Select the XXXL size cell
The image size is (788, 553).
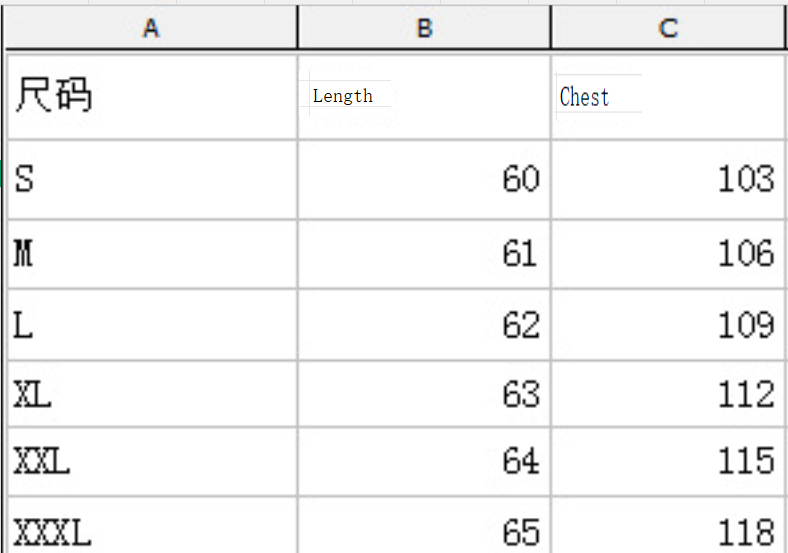(152, 530)
